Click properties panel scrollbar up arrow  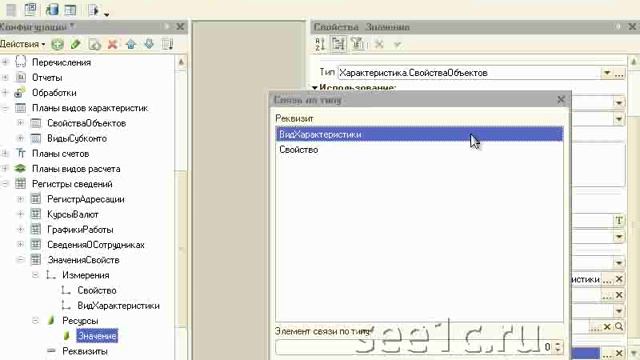(x=634, y=62)
